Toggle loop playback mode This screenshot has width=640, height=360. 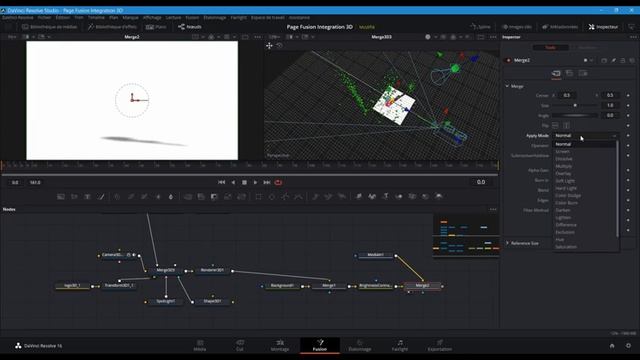(x=278, y=182)
